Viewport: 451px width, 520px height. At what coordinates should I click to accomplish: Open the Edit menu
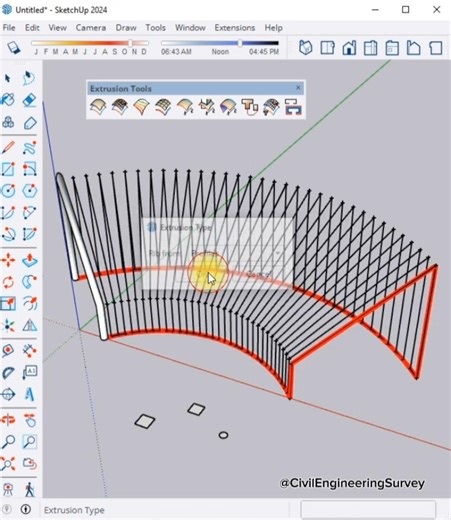[x=32, y=28]
